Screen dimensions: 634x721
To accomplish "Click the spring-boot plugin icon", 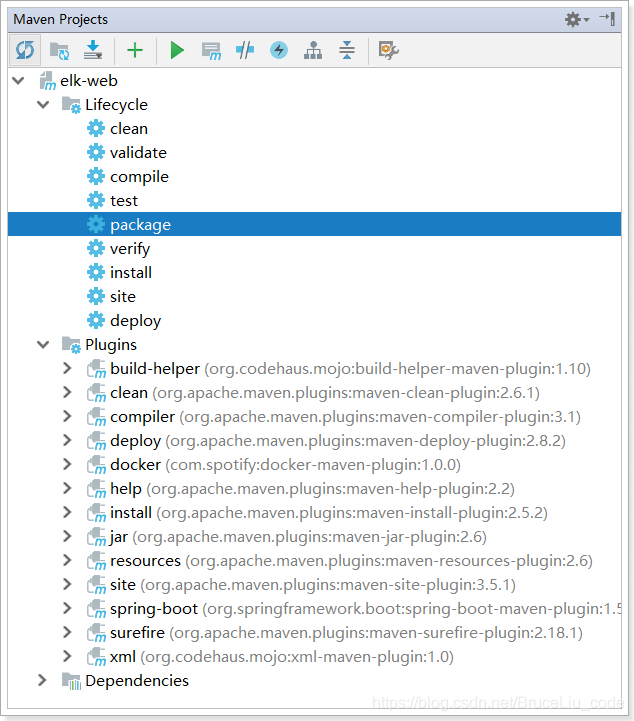I will point(97,609).
